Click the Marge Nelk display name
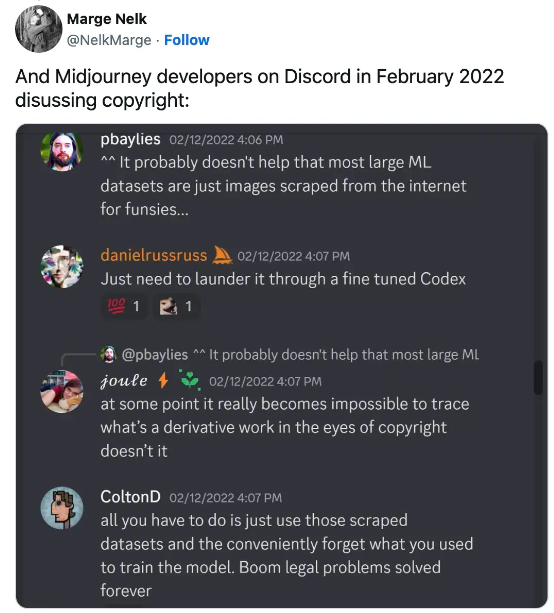 107,19
